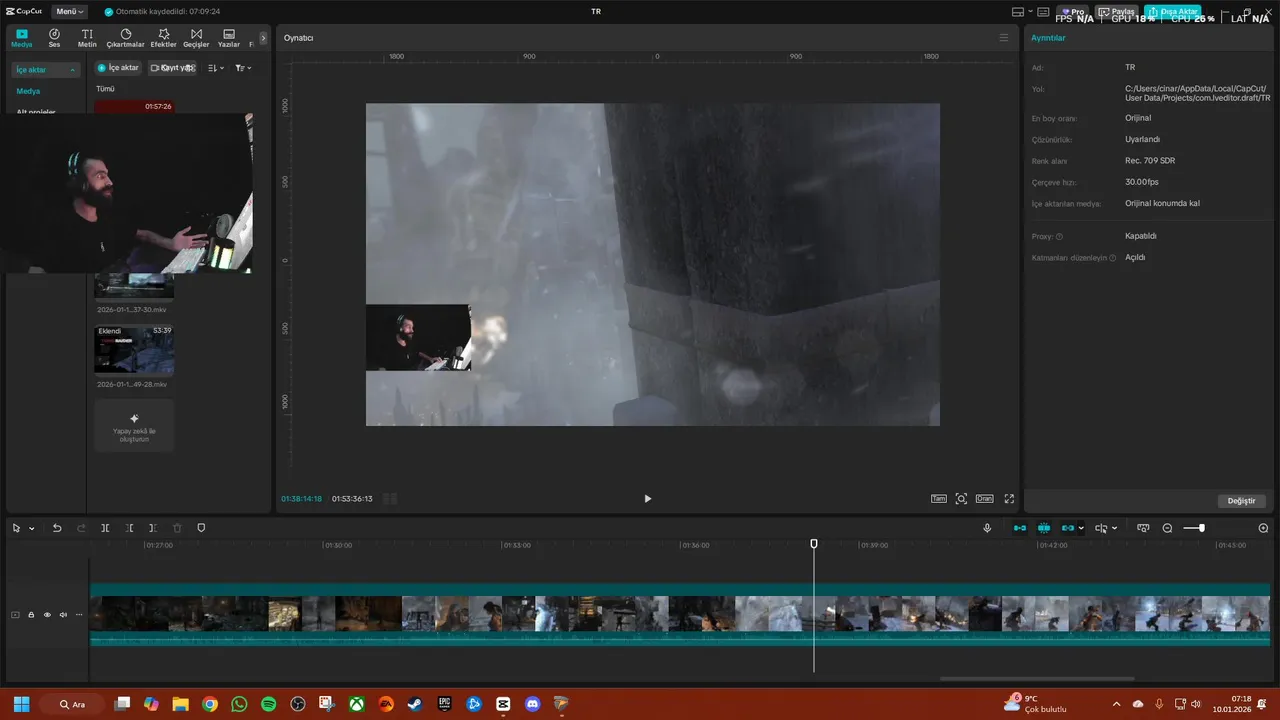Open the Windows Start menu
The height and width of the screenshot is (720, 1280).
click(x=22, y=704)
